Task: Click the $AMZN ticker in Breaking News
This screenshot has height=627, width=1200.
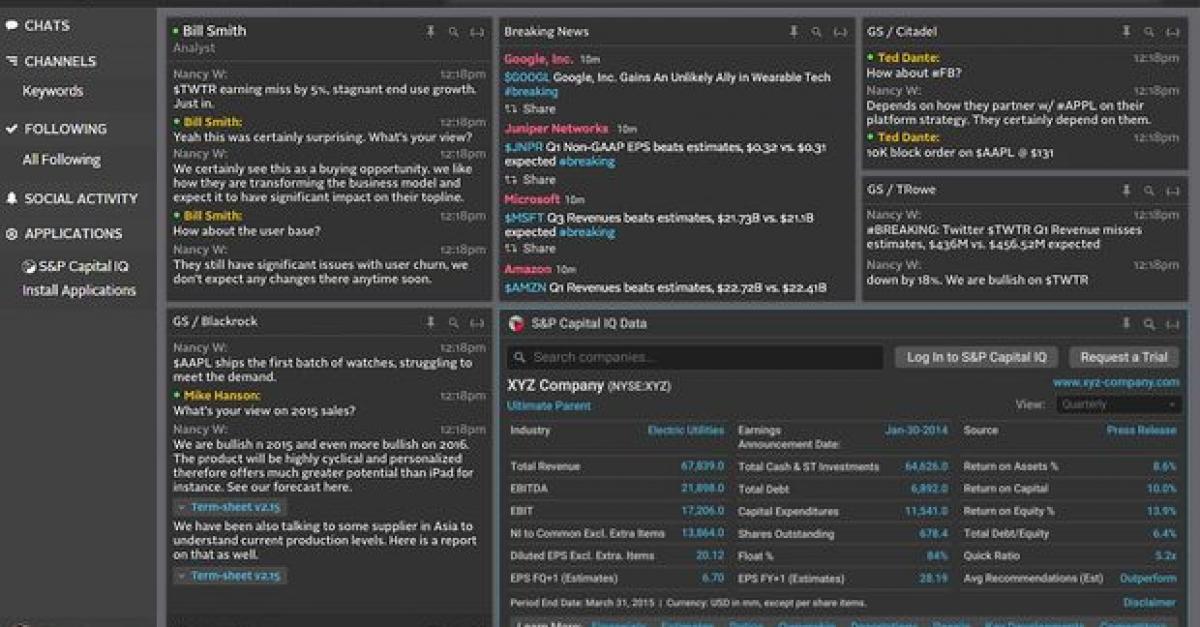Action: coord(526,288)
